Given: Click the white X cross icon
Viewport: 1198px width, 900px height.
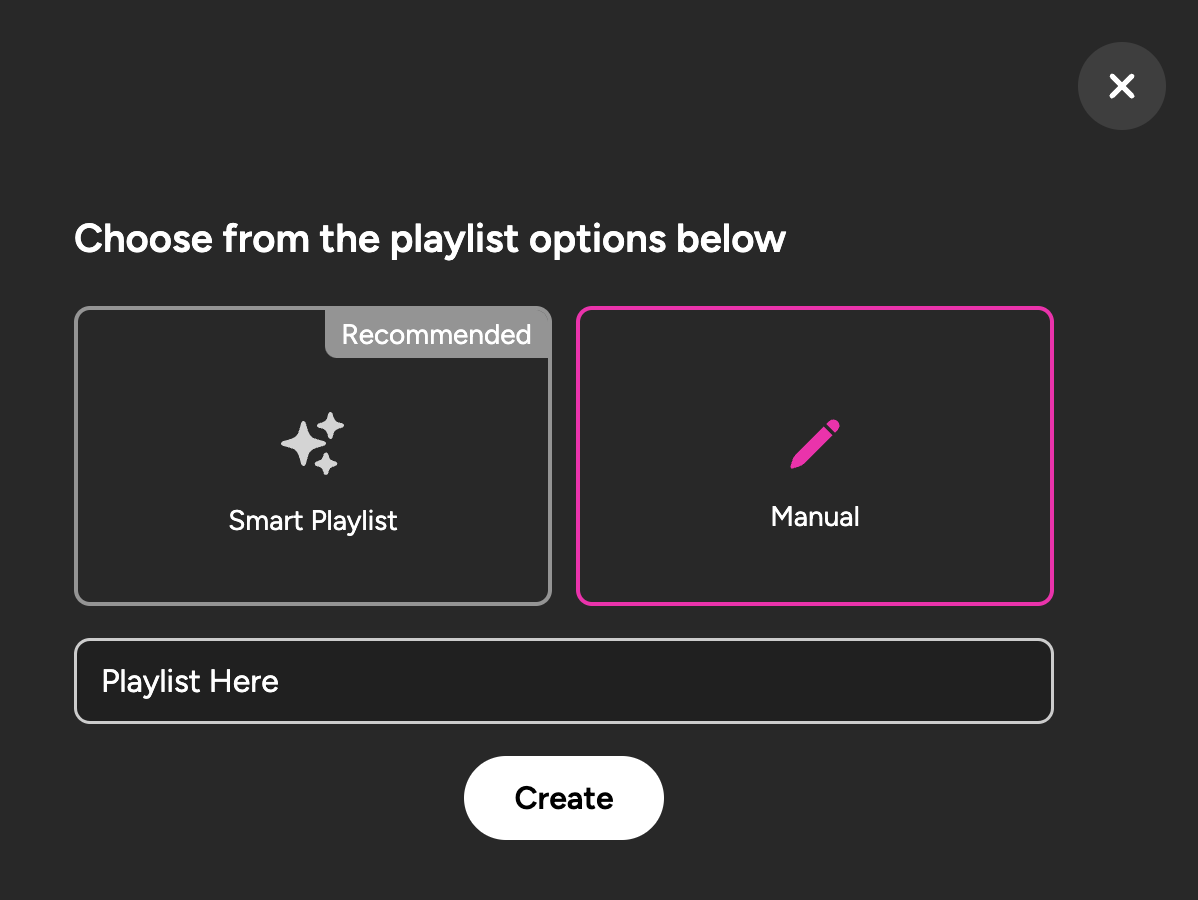Looking at the screenshot, I should click(x=1122, y=86).
